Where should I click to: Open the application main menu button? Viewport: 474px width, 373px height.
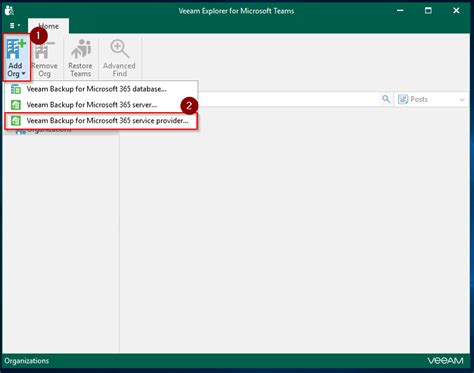click(14, 25)
